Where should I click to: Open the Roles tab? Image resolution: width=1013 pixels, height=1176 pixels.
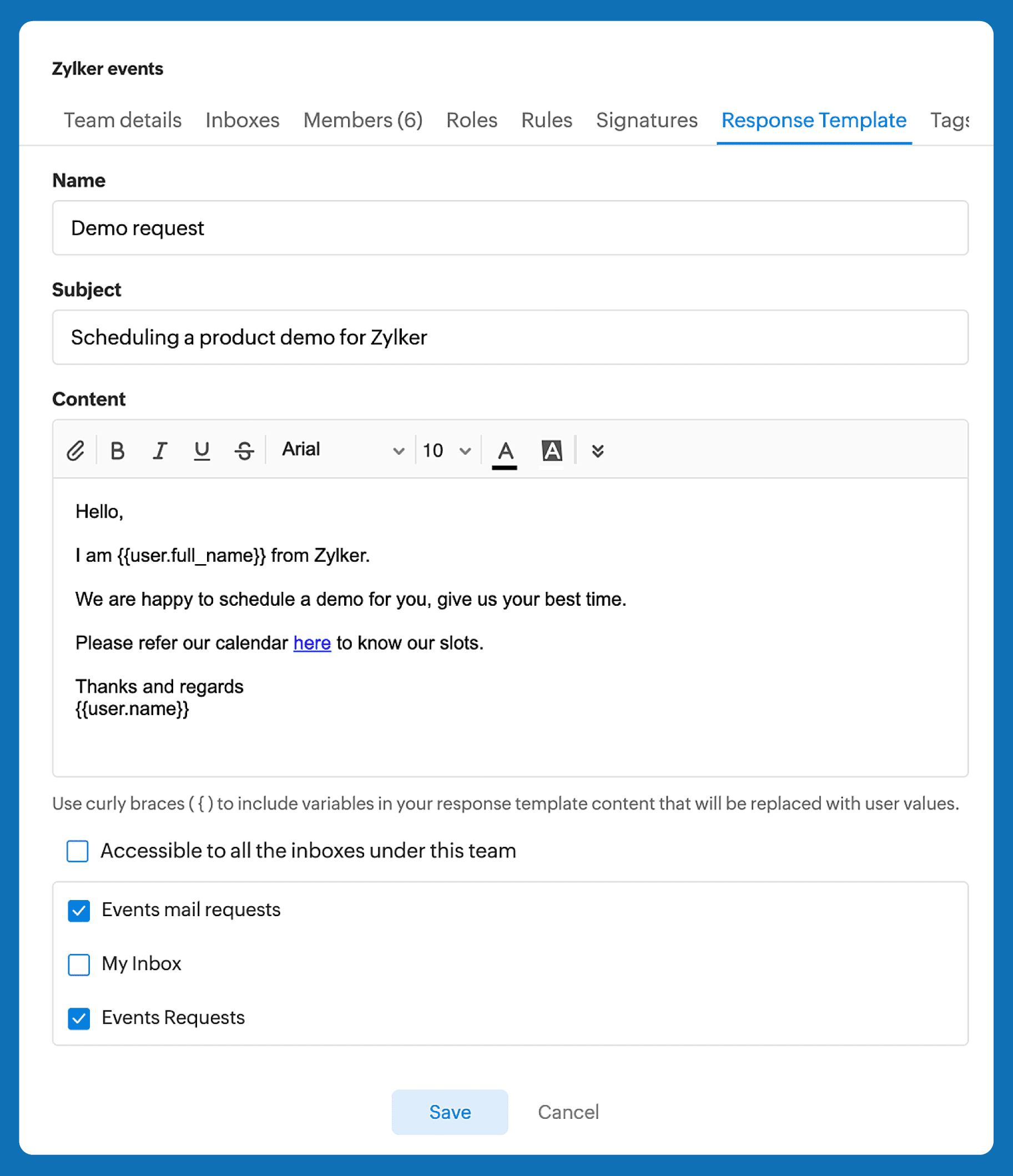coord(472,120)
